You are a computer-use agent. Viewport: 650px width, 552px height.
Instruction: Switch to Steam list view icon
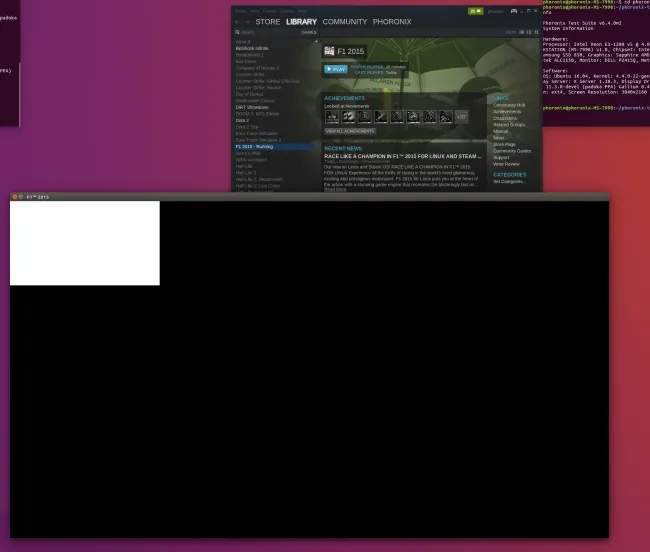[x=529, y=32]
